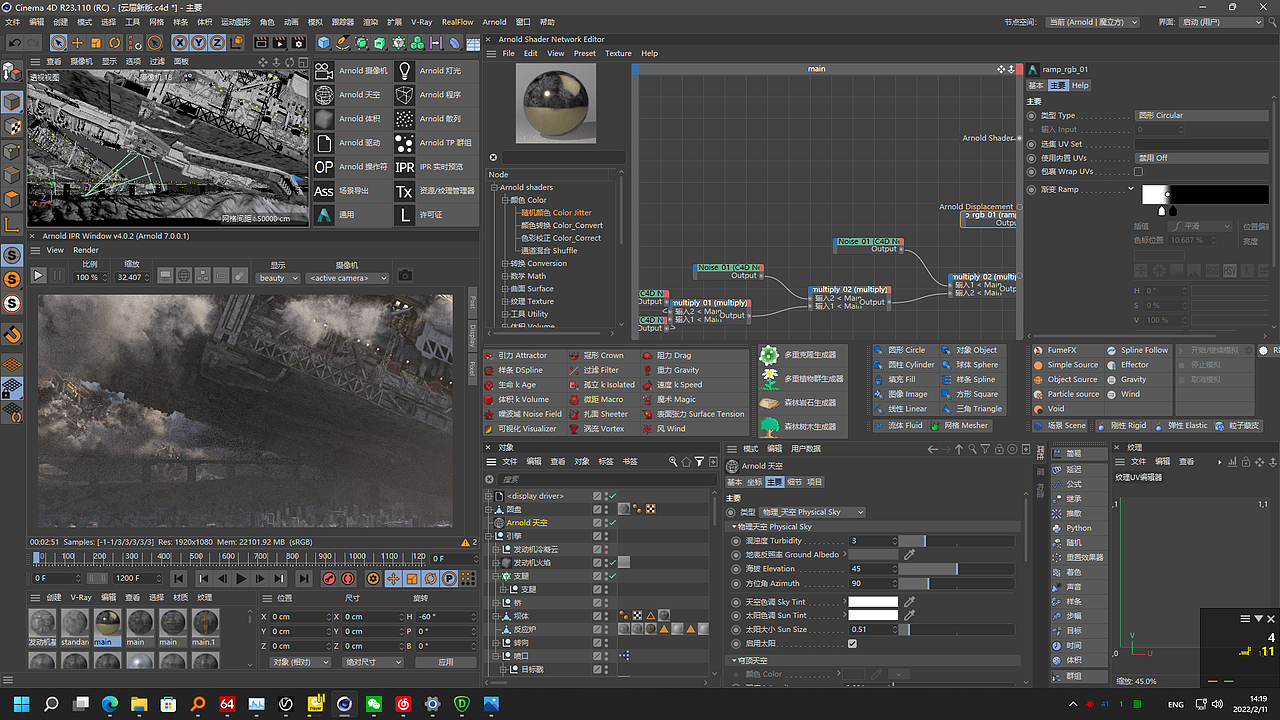Image resolution: width=1280 pixels, height=720 pixels.
Task: Open WeChat from the Windows taskbar
Action: pyautogui.click(x=376, y=704)
